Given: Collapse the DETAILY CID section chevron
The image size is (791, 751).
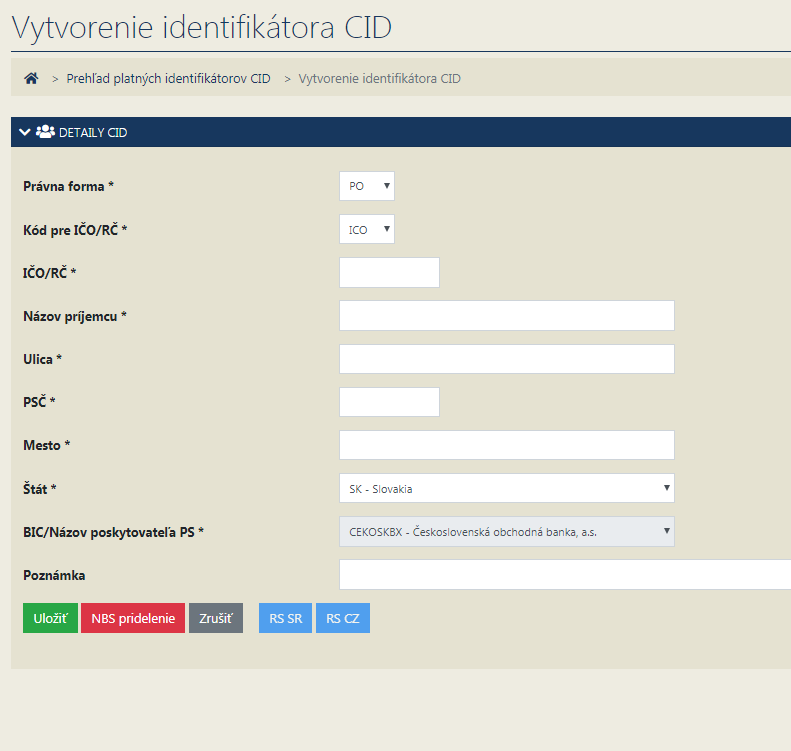Looking at the screenshot, I should pos(24,132).
